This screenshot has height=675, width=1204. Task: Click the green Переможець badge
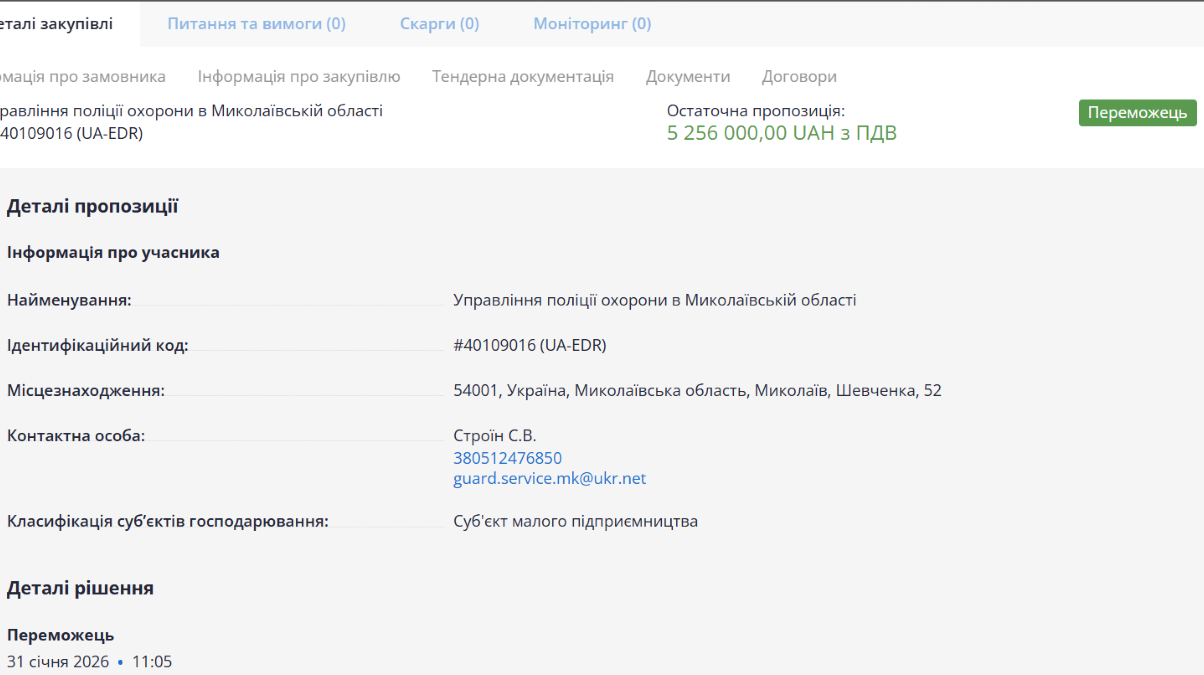[1137, 113]
